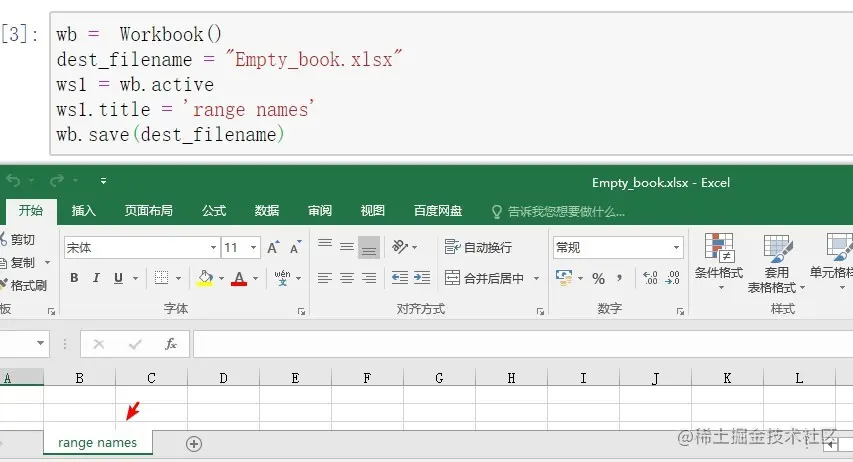
Task: Open the 数据 ribbon tab
Action: (x=267, y=211)
